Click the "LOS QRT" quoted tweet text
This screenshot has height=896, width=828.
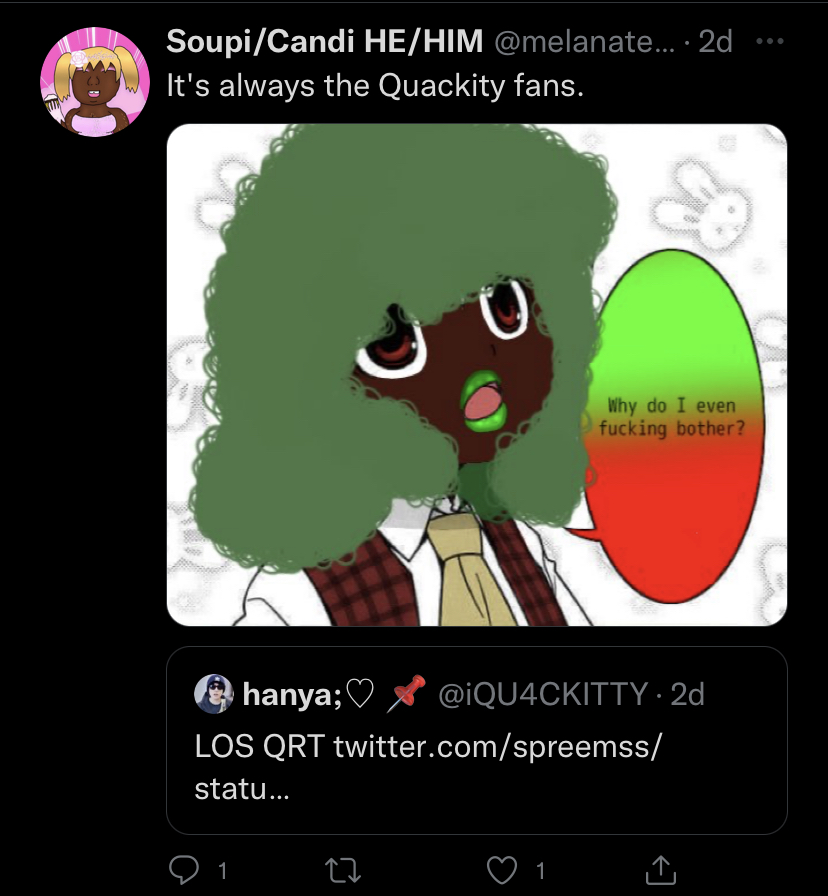tap(260, 746)
